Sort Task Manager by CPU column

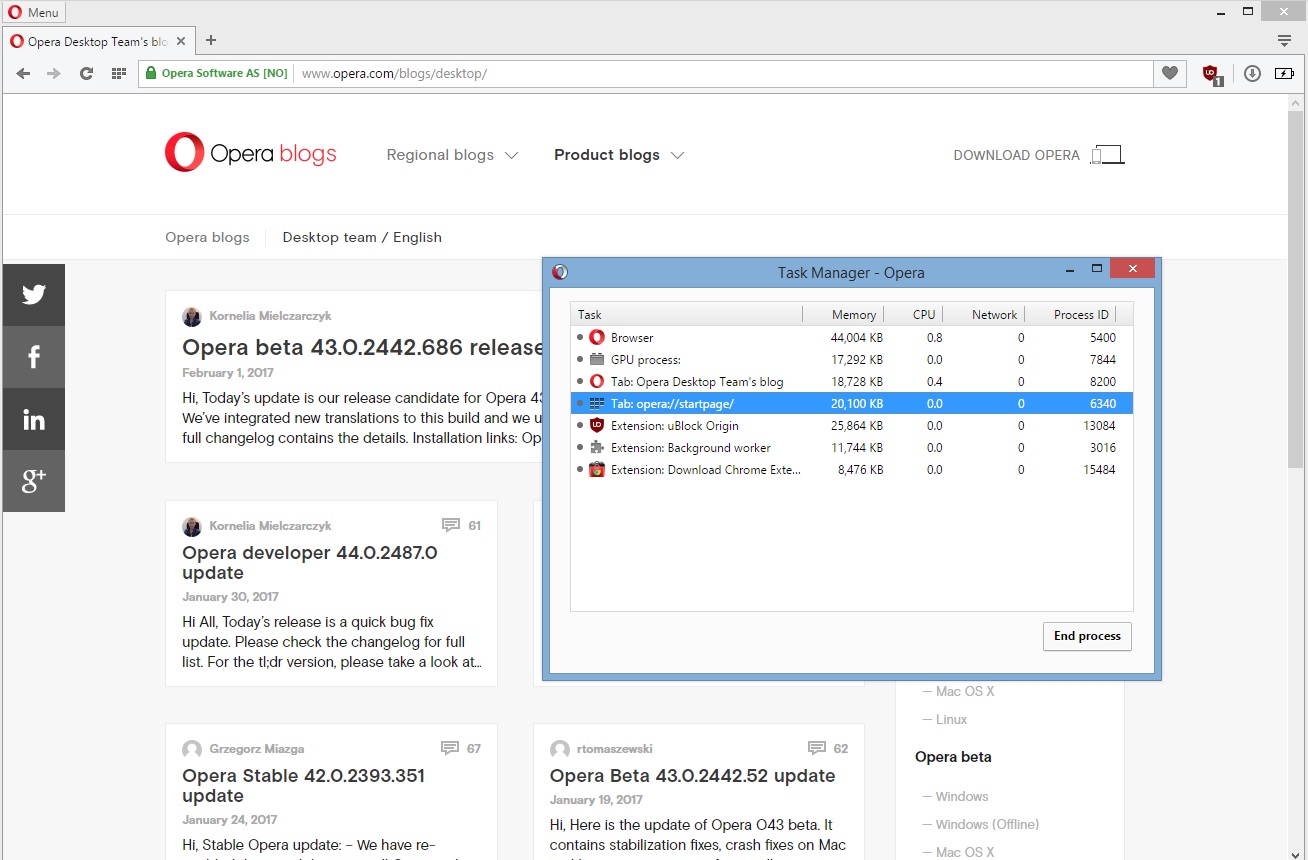[x=914, y=314]
